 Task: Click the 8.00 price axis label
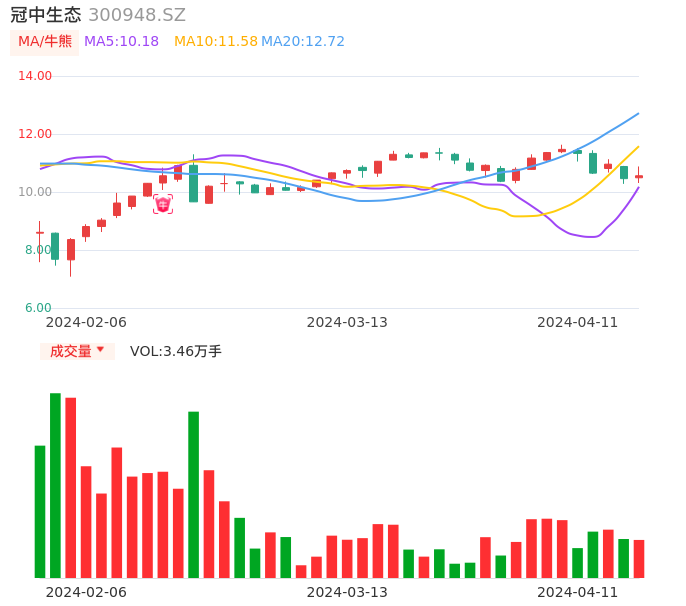tap(38, 250)
